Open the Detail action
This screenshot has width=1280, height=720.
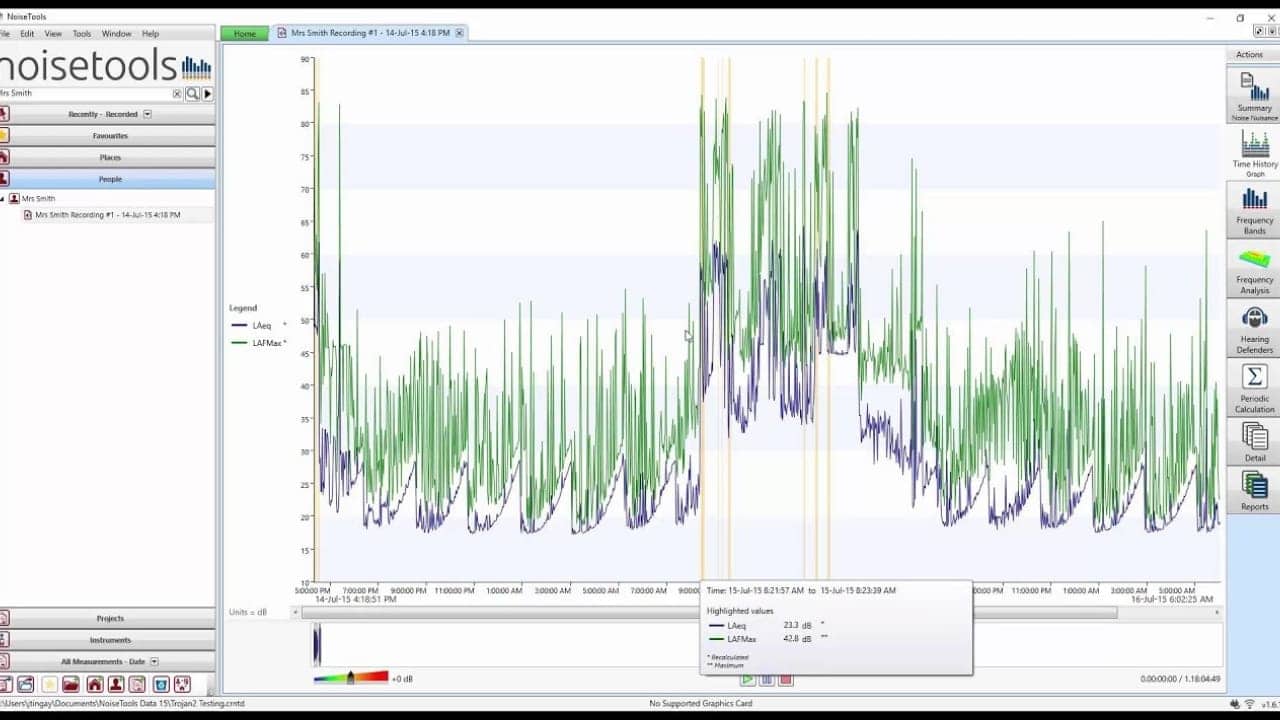1254,441
